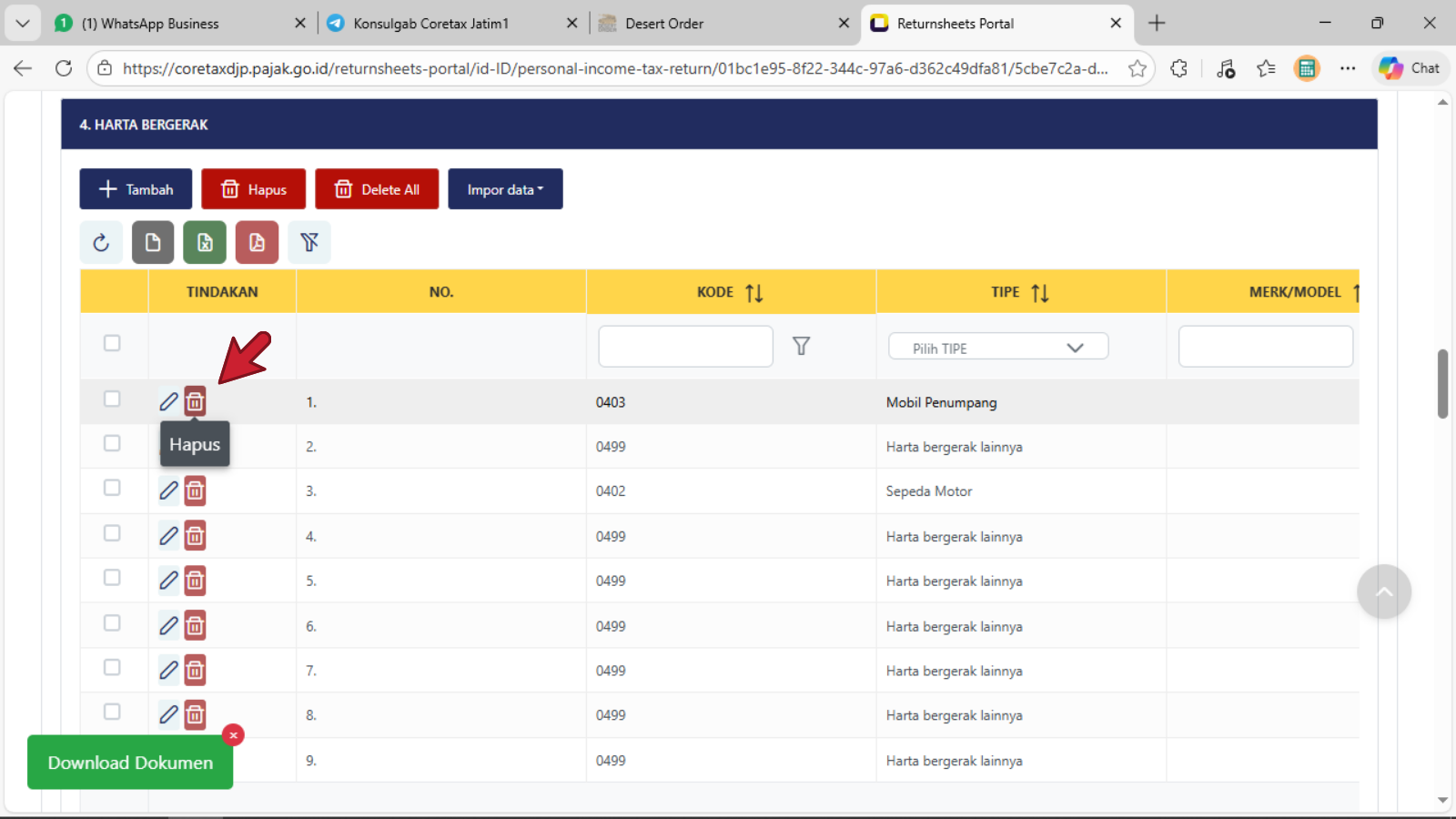The image size is (1456, 819).
Task: Expand the Impor data dropdown button
Action: (x=505, y=189)
